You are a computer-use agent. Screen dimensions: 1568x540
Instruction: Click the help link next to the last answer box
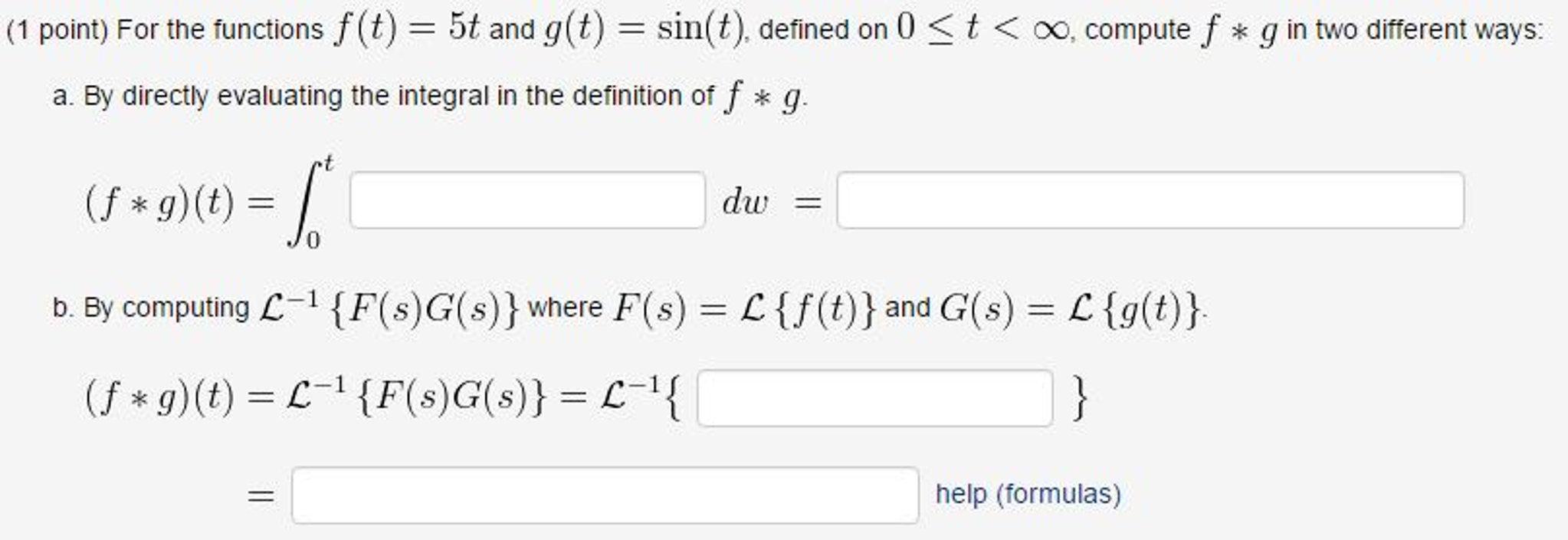(x=1025, y=495)
